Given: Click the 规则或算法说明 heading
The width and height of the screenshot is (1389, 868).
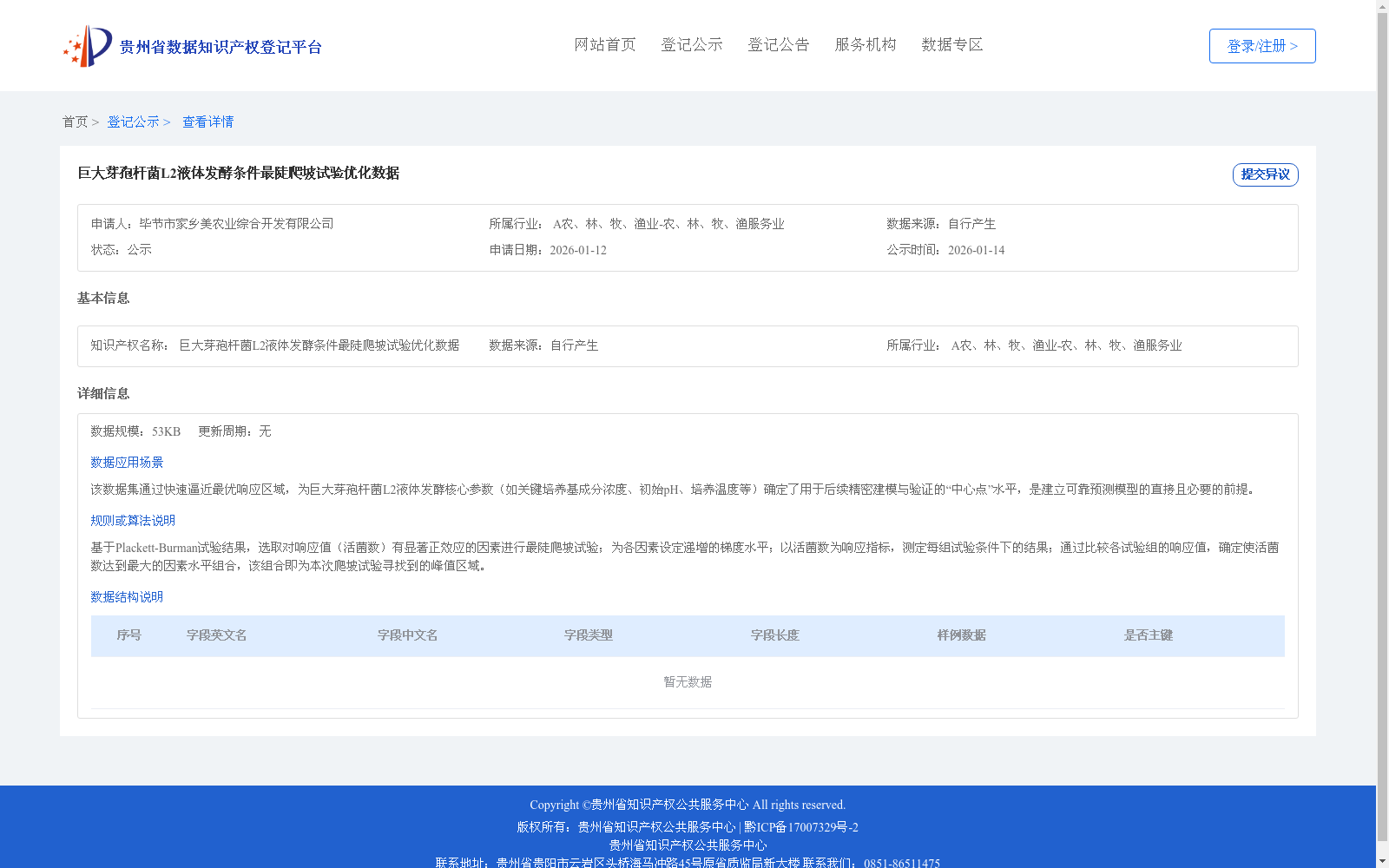Looking at the screenshot, I should [133, 521].
